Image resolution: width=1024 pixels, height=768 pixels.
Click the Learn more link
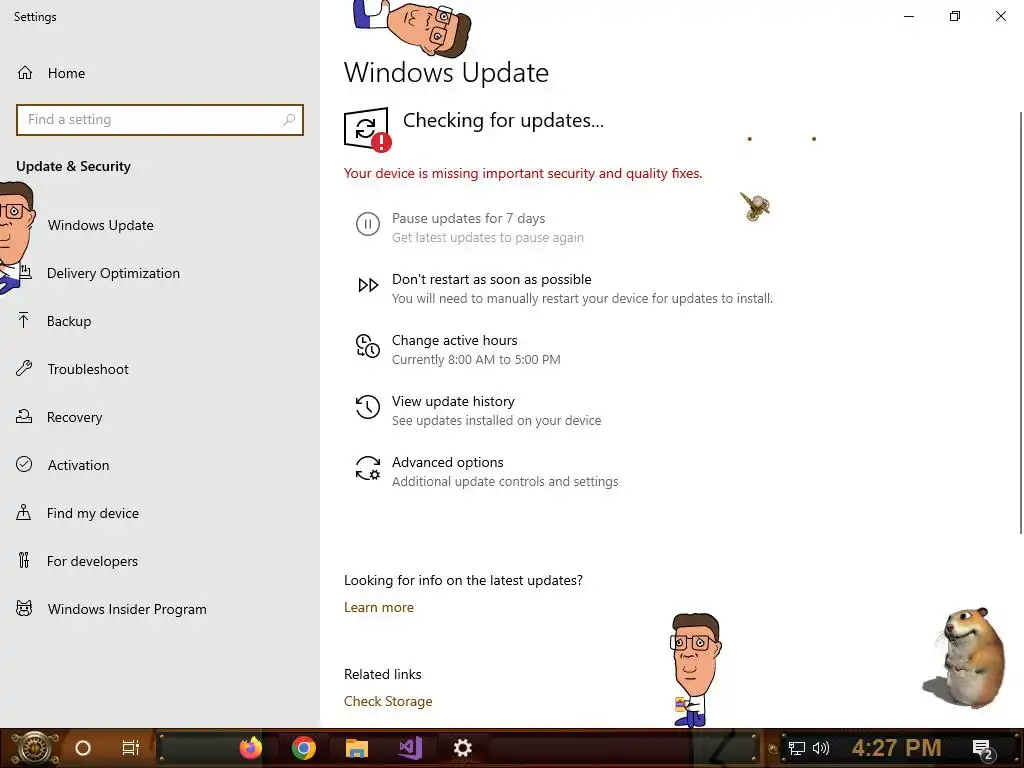(379, 607)
